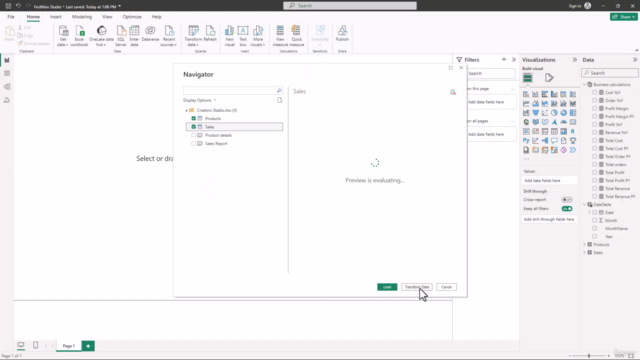Open the Help ribbon tab
The height and width of the screenshot is (360, 640).
[156, 17]
